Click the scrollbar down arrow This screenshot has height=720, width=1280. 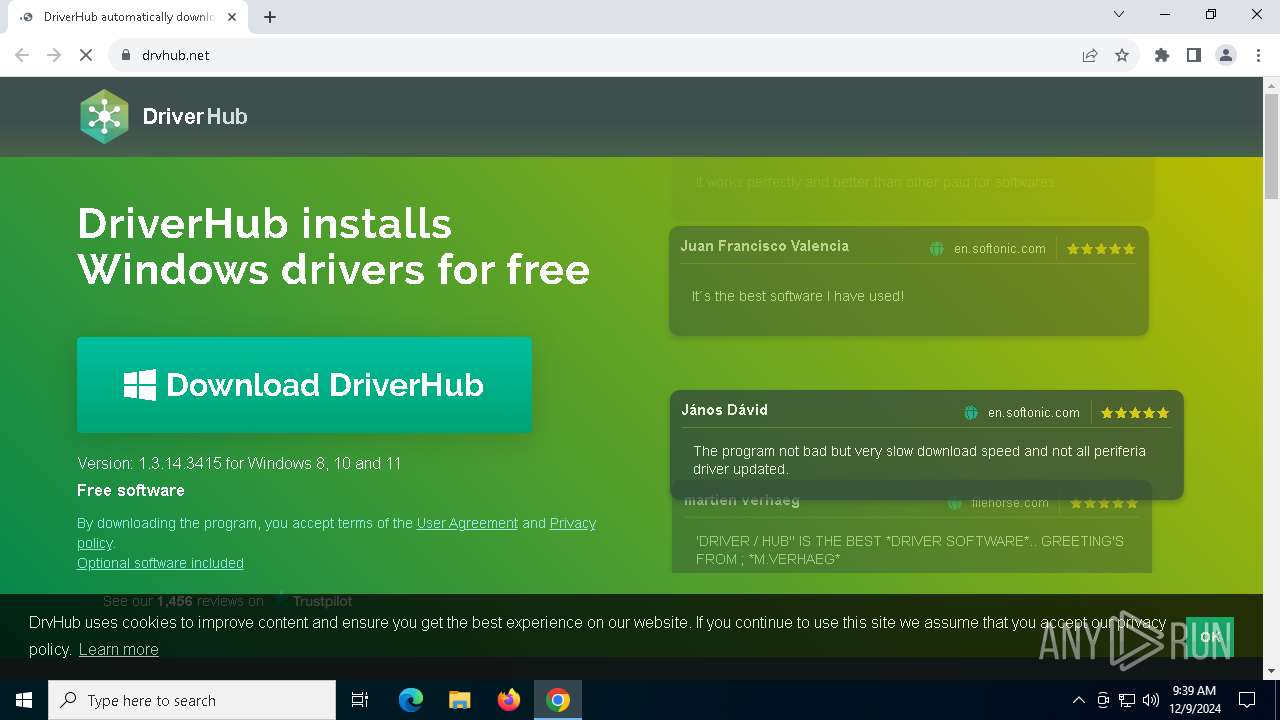point(1271,671)
